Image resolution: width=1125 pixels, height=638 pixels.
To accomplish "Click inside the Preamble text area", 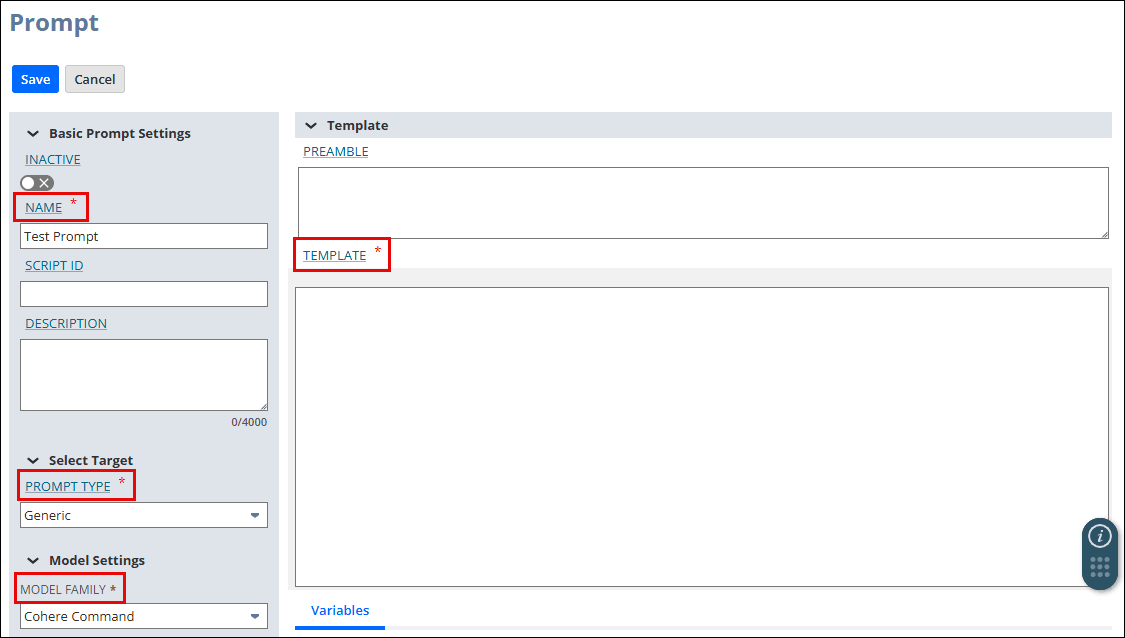I will point(703,203).
